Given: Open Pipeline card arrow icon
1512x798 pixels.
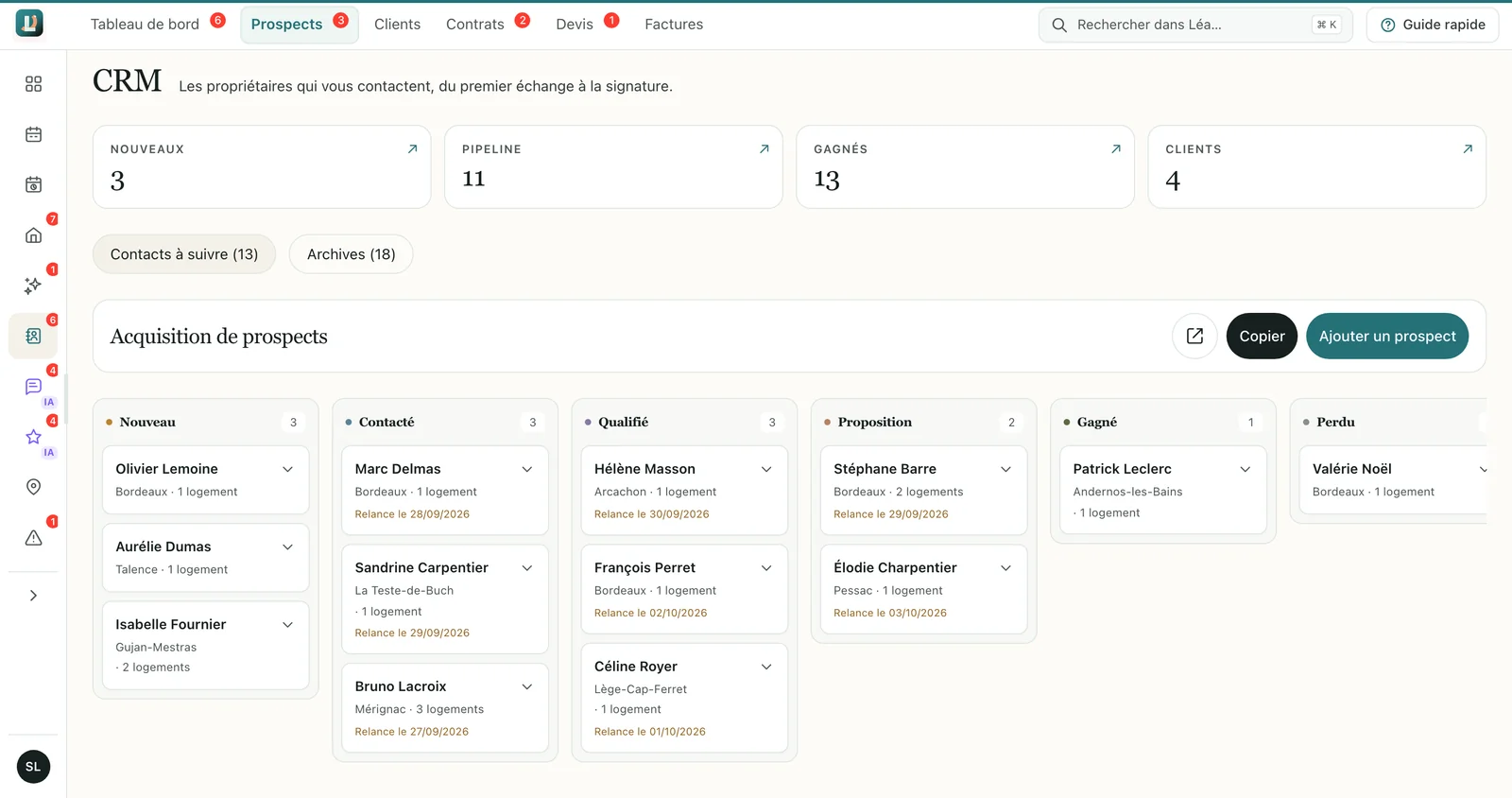Looking at the screenshot, I should click(x=765, y=149).
